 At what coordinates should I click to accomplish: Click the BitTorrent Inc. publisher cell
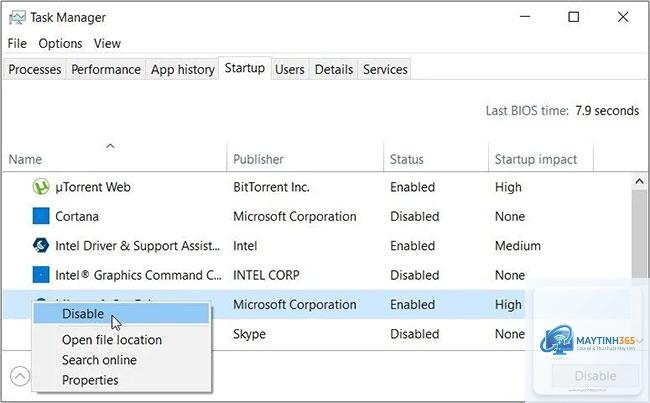click(x=272, y=187)
